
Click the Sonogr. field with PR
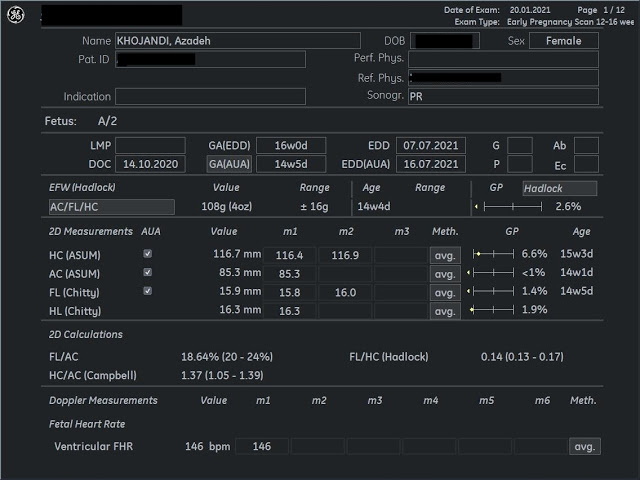[x=503, y=96]
